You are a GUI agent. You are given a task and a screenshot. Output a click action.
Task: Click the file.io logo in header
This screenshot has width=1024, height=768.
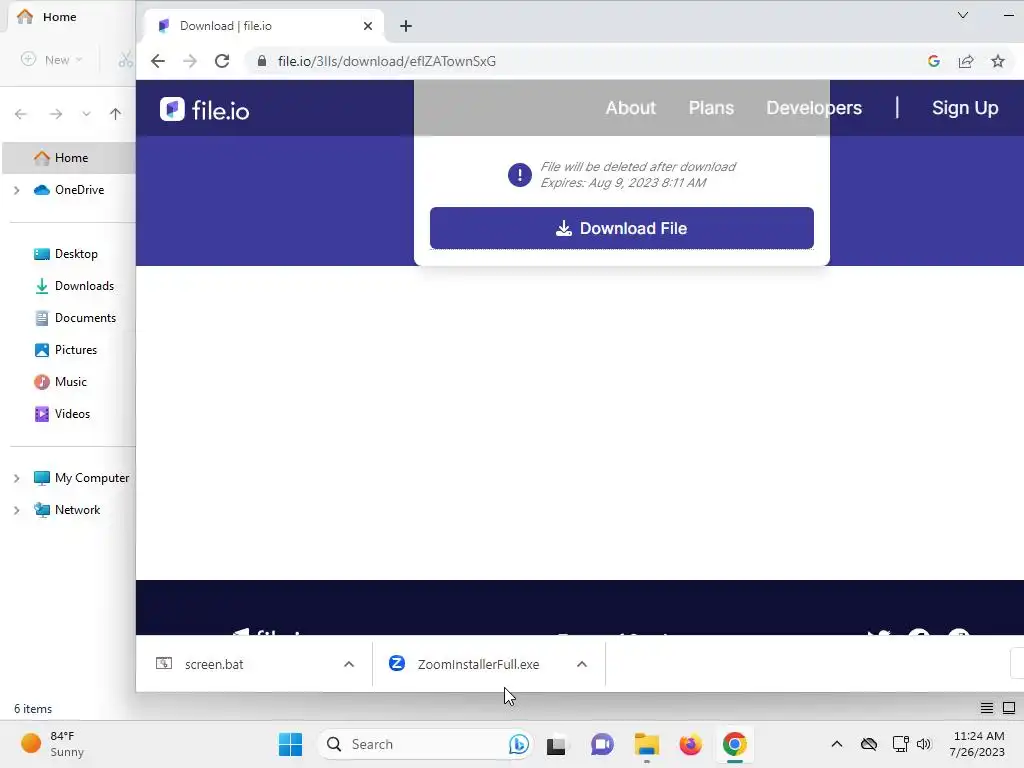pos(204,110)
